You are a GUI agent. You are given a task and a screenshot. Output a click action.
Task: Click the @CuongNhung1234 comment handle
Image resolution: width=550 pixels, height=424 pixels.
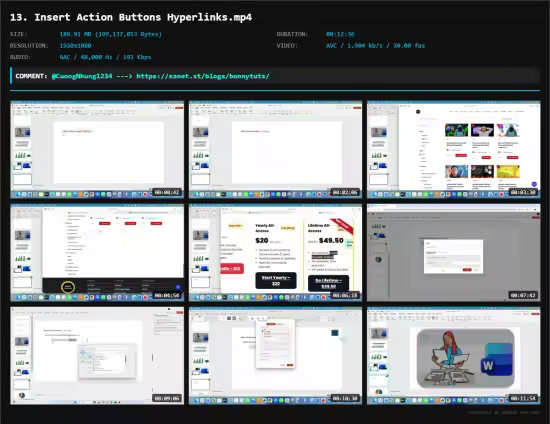(x=82, y=76)
